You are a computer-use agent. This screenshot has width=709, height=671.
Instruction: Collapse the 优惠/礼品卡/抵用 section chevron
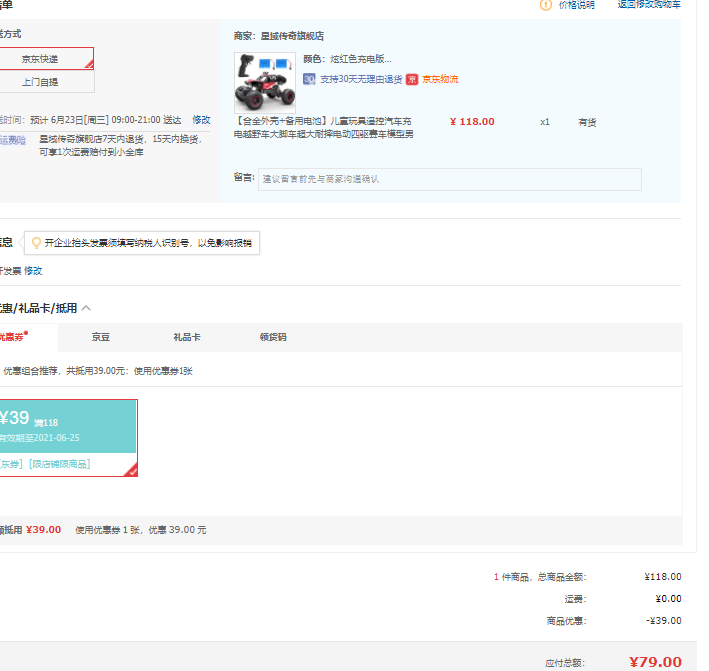tap(86, 308)
